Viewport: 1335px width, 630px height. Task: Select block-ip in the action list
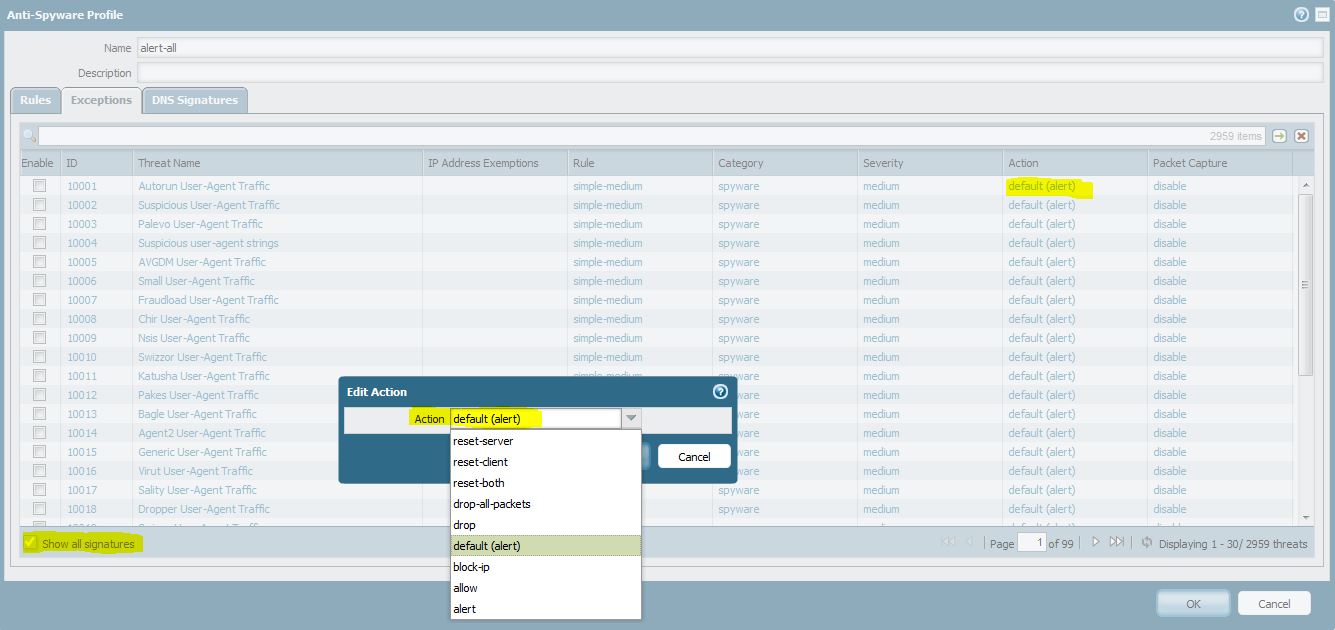[471, 567]
